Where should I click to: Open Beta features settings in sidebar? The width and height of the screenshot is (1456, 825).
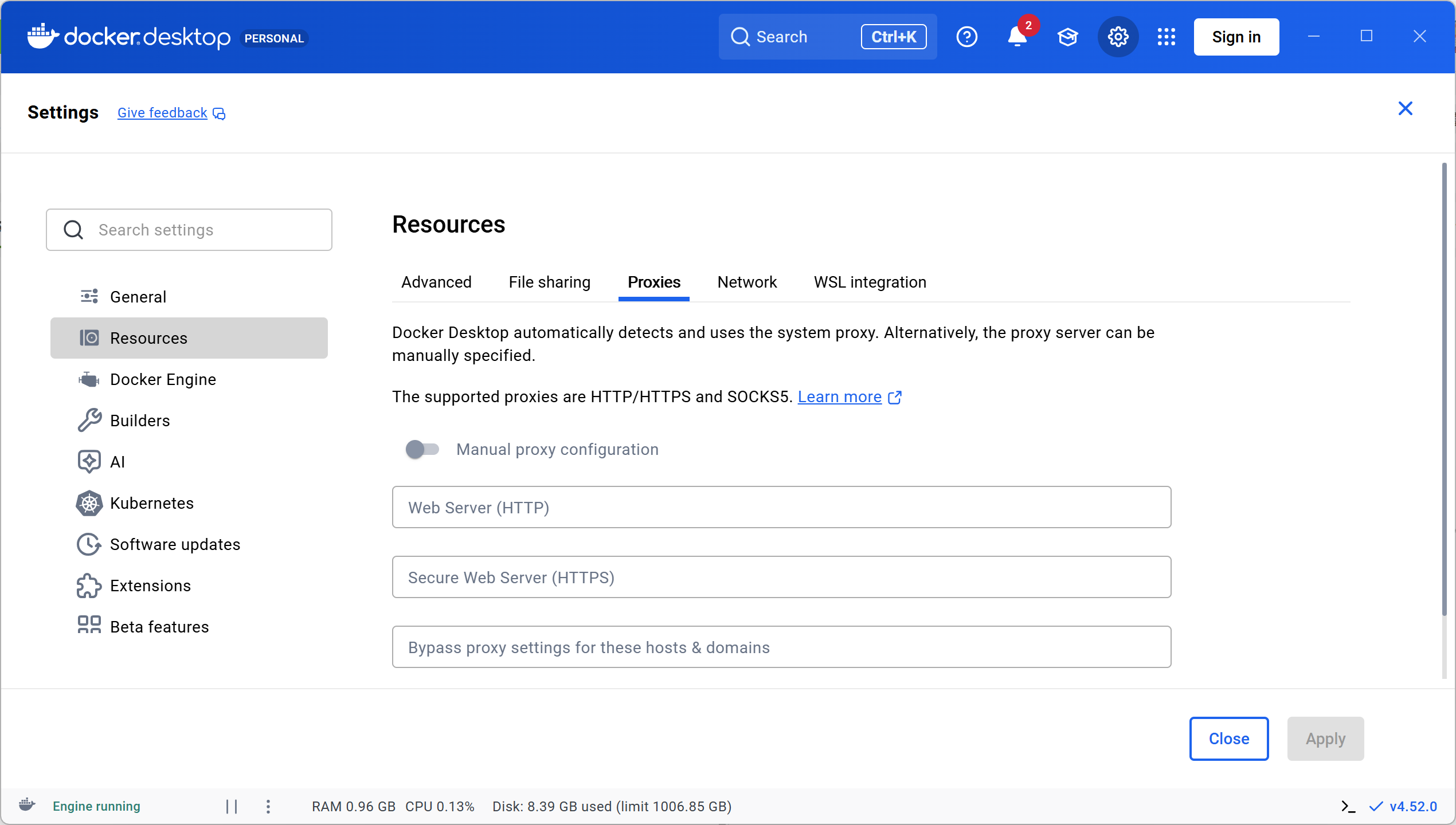coord(159,626)
